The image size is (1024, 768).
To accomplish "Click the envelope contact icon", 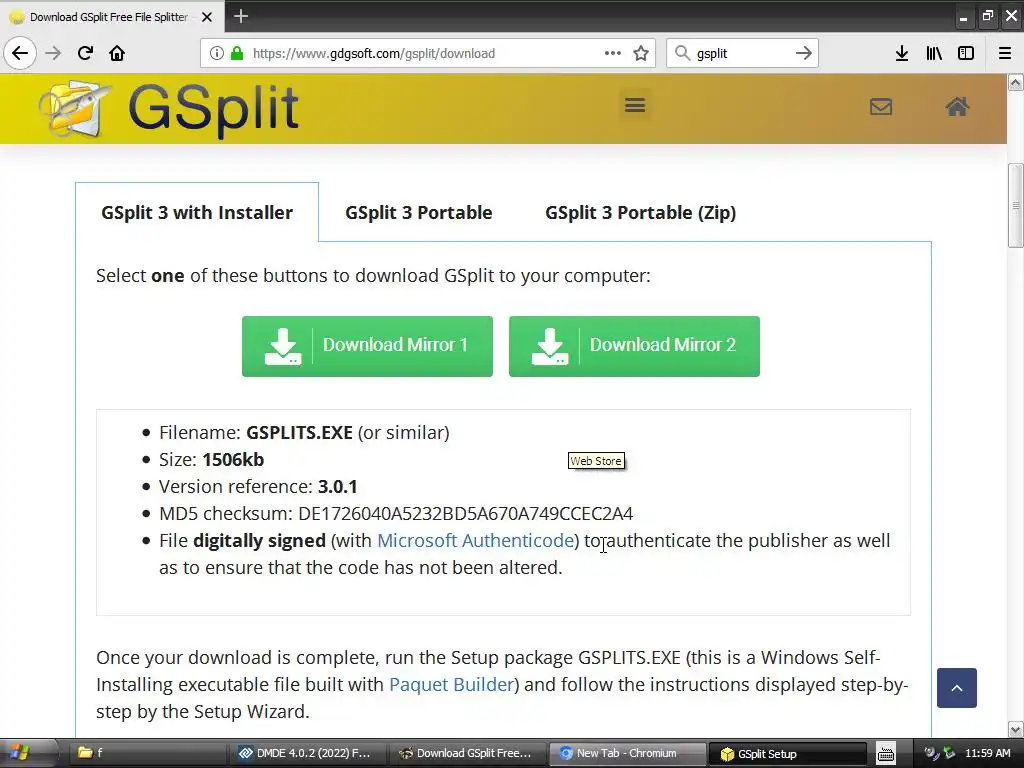I will (881, 106).
